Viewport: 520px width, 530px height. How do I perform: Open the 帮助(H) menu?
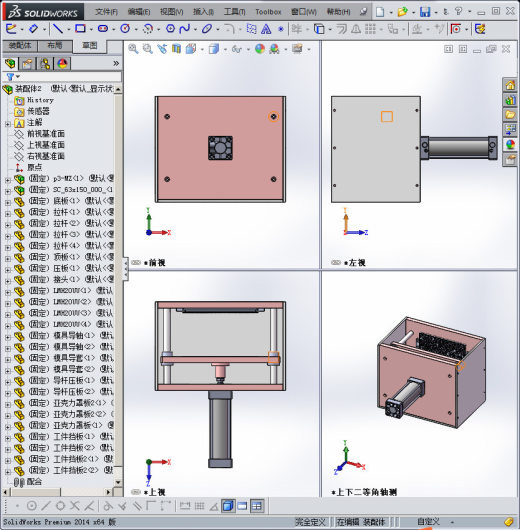tap(338, 12)
